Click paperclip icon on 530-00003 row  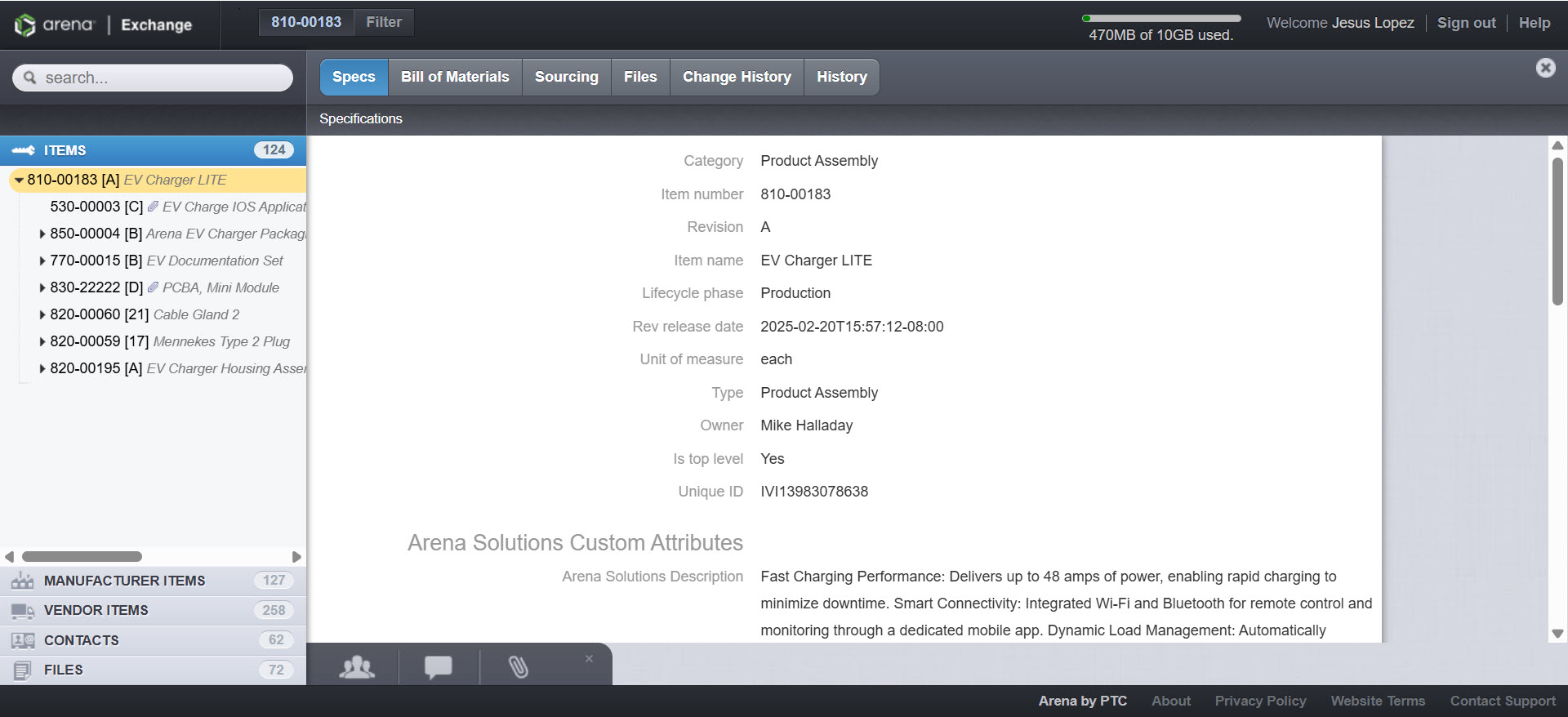[x=153, y=207]
